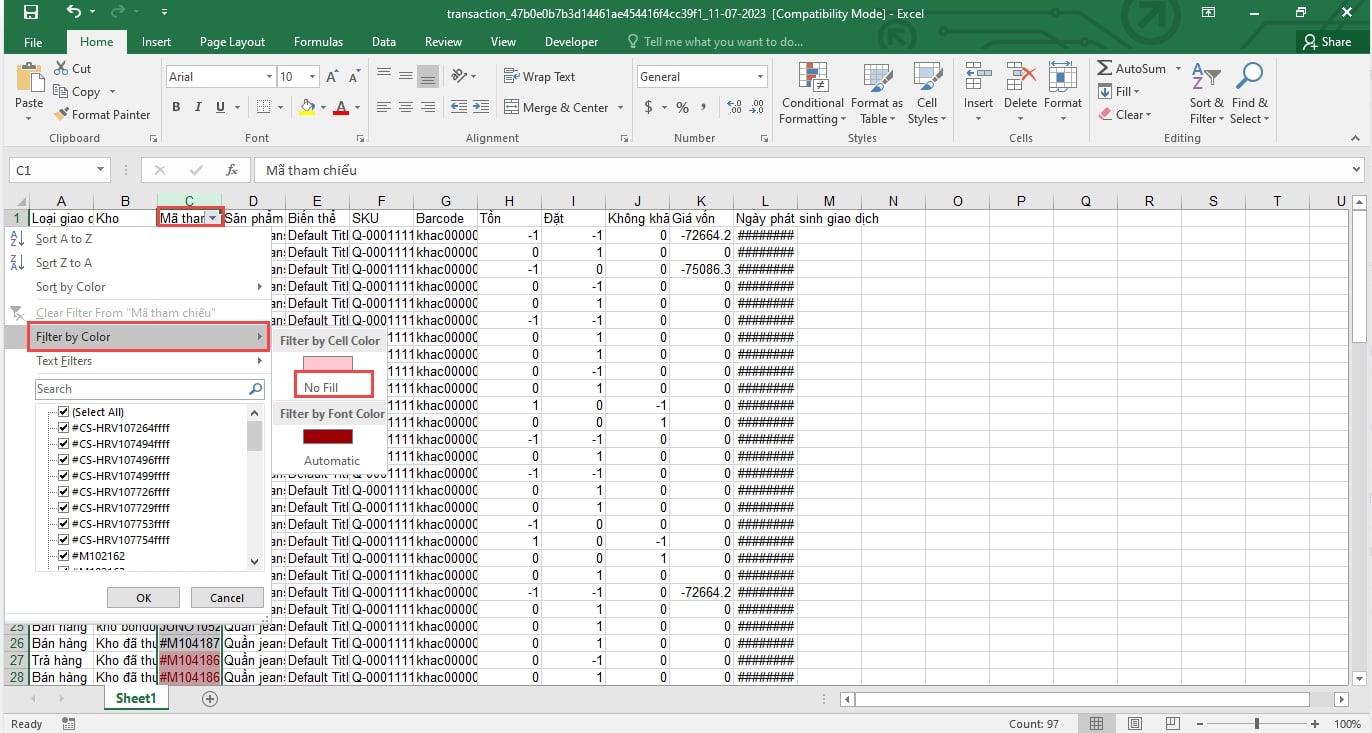Click the AutoSum icon

tap(1106, 69)
